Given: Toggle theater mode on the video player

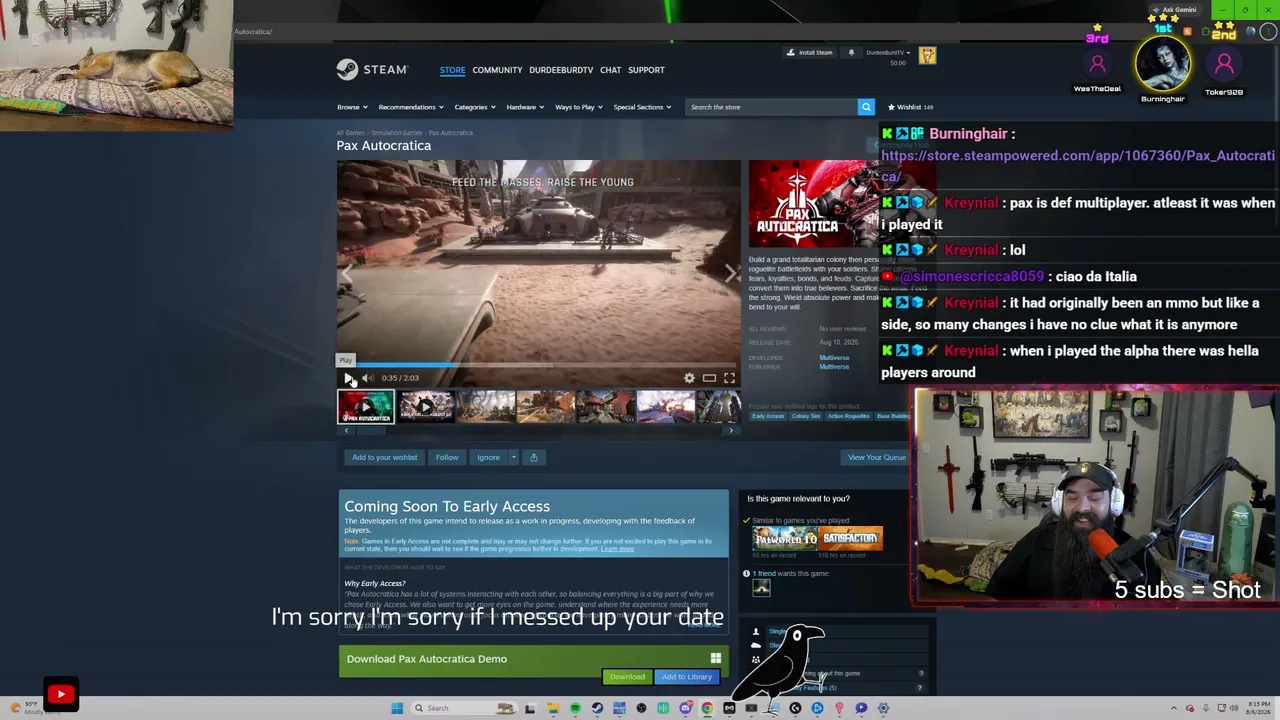Looking at the screenshot, I should click(x=709, y=378).
